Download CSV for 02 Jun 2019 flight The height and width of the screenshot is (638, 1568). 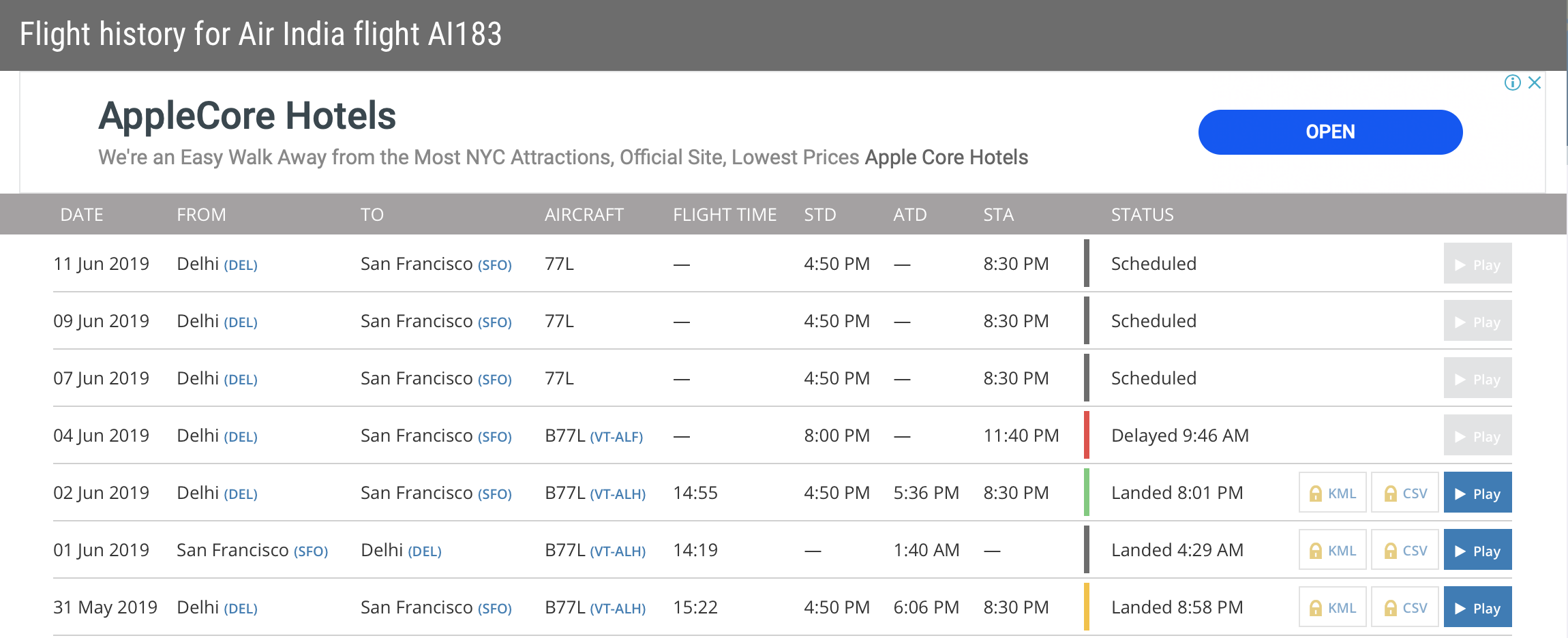(x=1404, y=493)
